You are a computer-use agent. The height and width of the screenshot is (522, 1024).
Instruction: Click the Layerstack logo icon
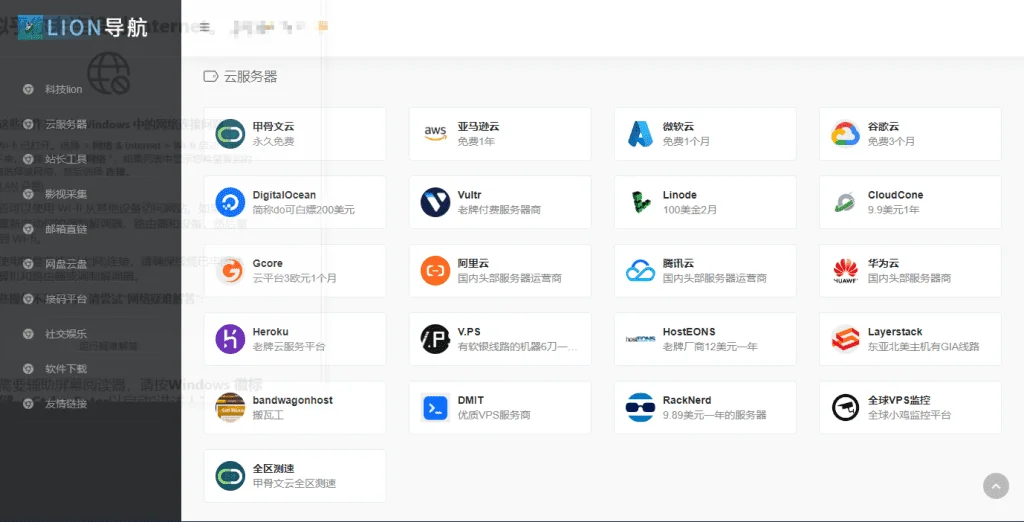[x=845, y=339]
